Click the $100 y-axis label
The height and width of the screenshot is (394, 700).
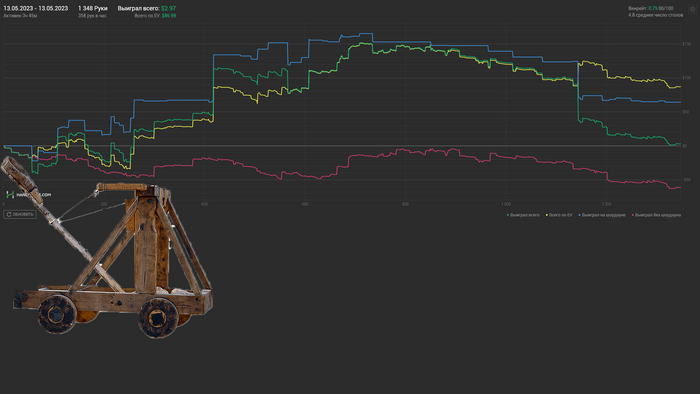pos(687,78)
